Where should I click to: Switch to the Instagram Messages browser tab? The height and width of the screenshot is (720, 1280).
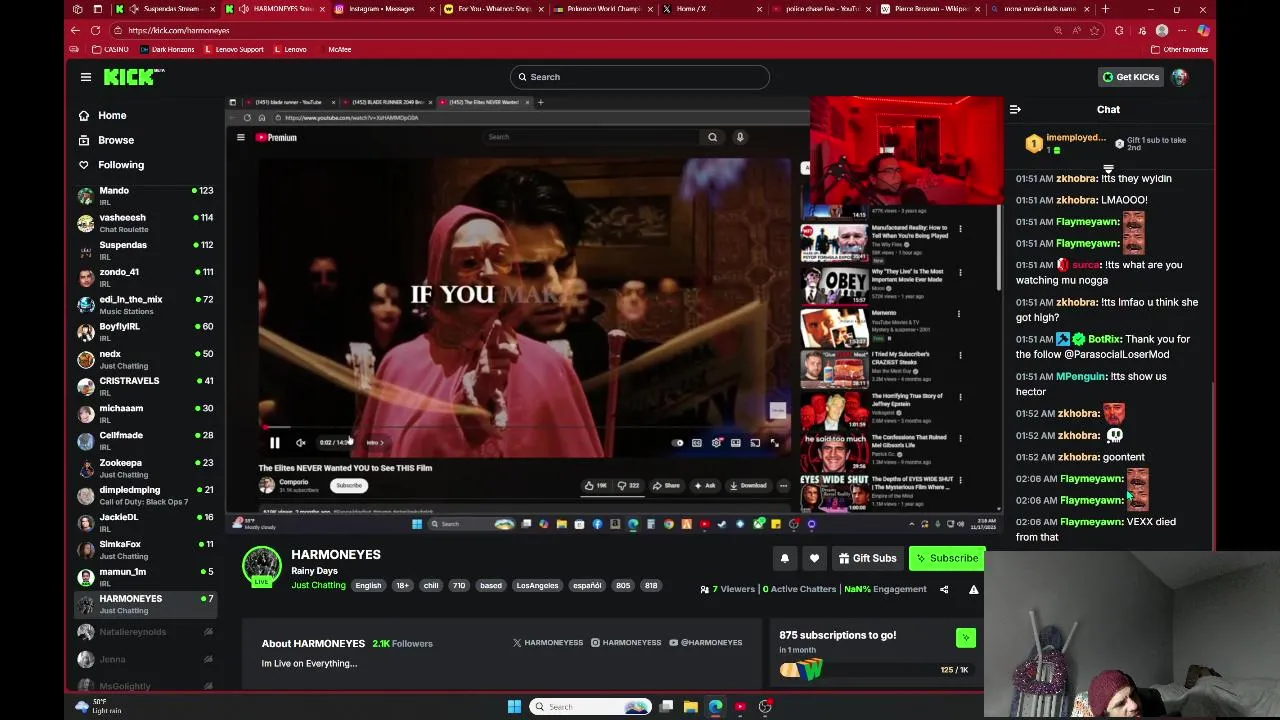coord(382,9)
